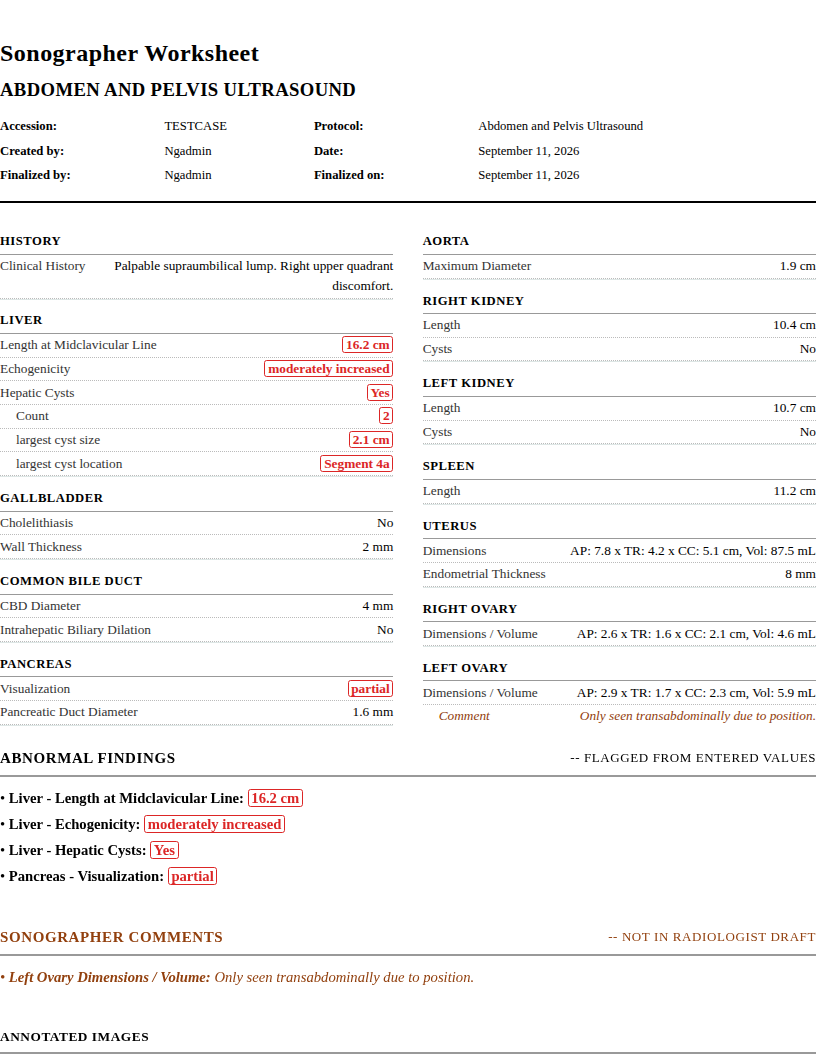Image resolution: width=816 pixels, height=1056 pixels.
Task: Select the moderately increased echogenicity value
Action: (329, 369)
